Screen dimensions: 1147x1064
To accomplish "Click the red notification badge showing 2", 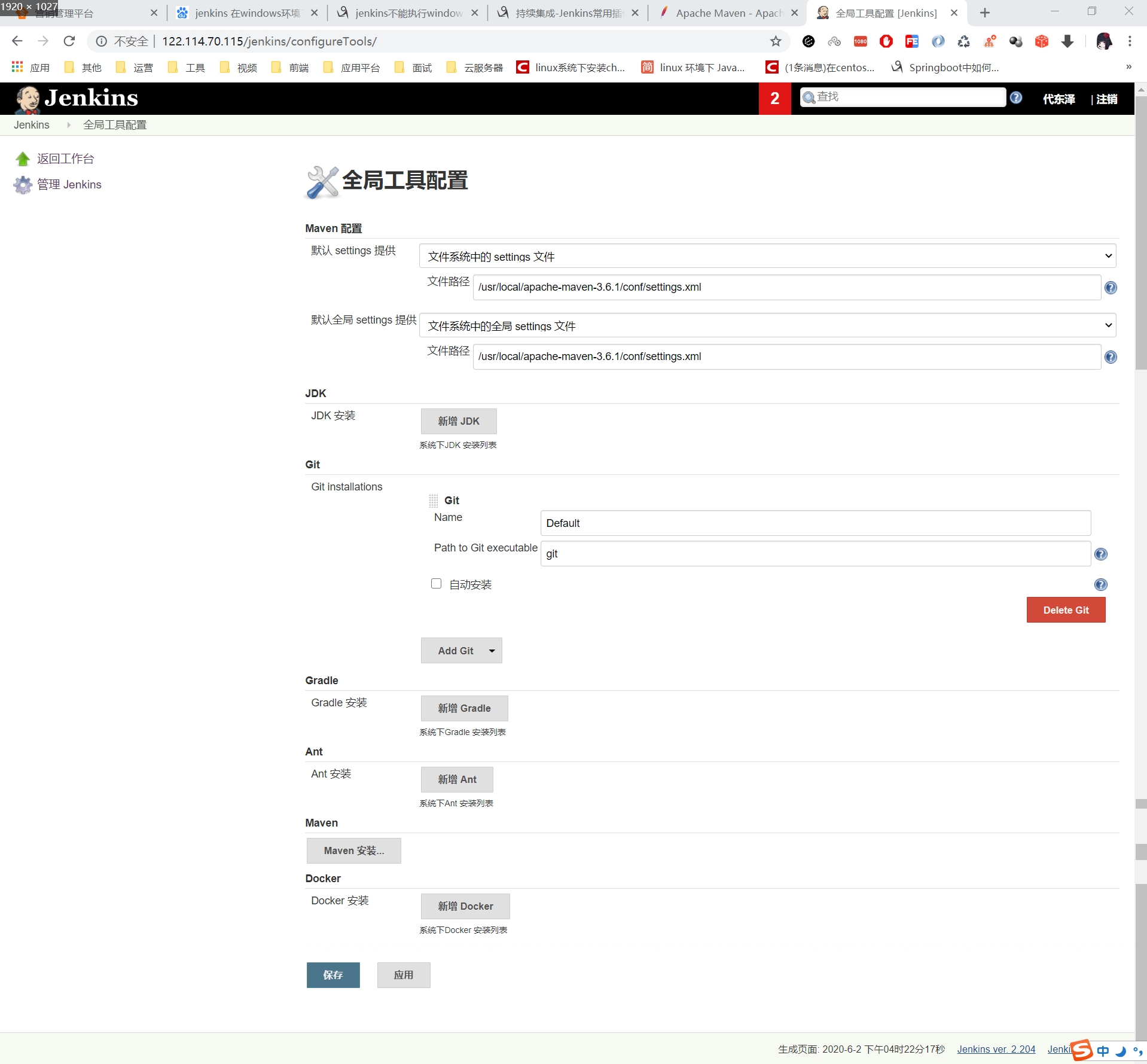I will (774, 99).
